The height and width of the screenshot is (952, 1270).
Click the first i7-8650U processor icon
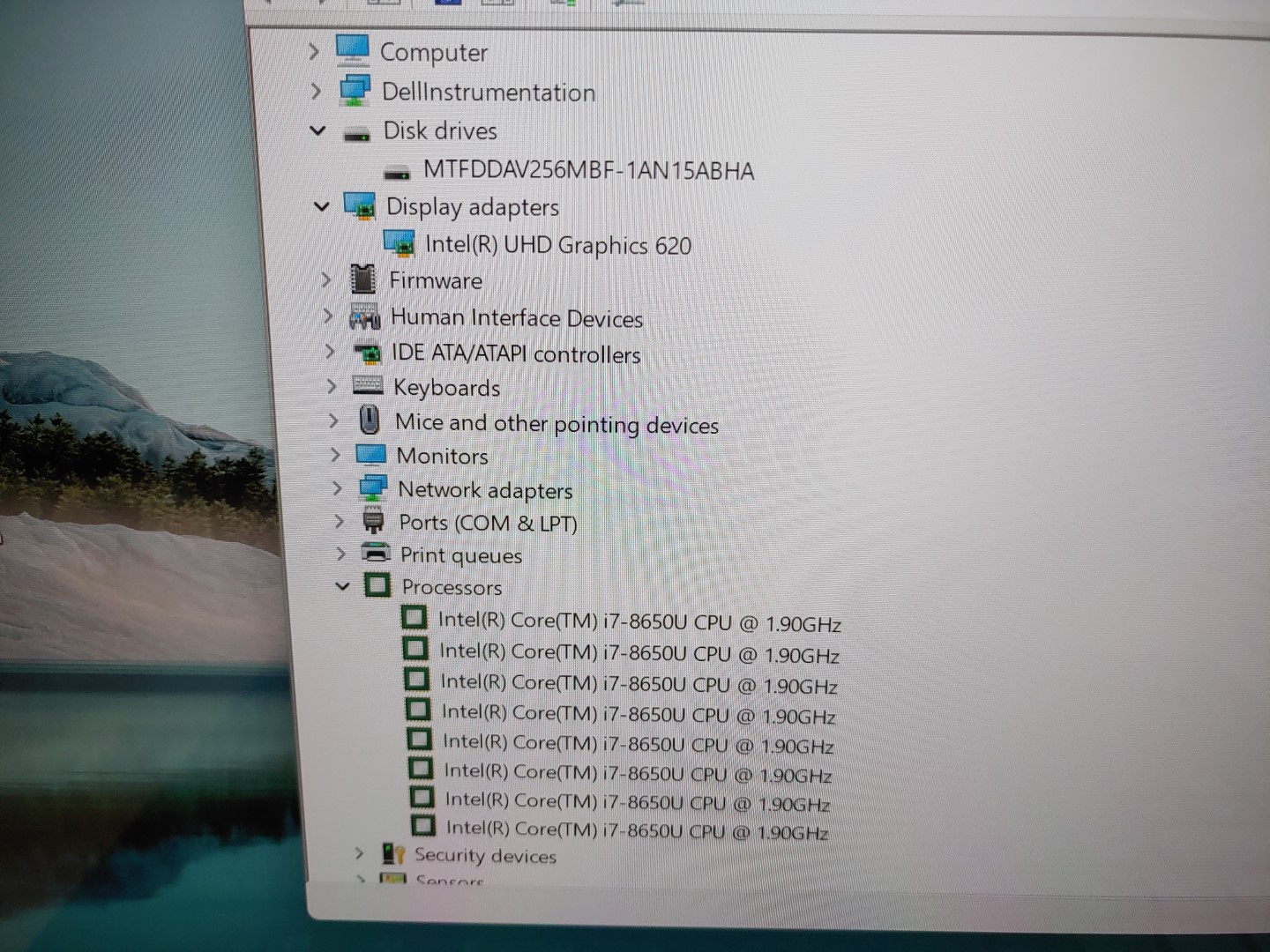(x=414, y=618)
